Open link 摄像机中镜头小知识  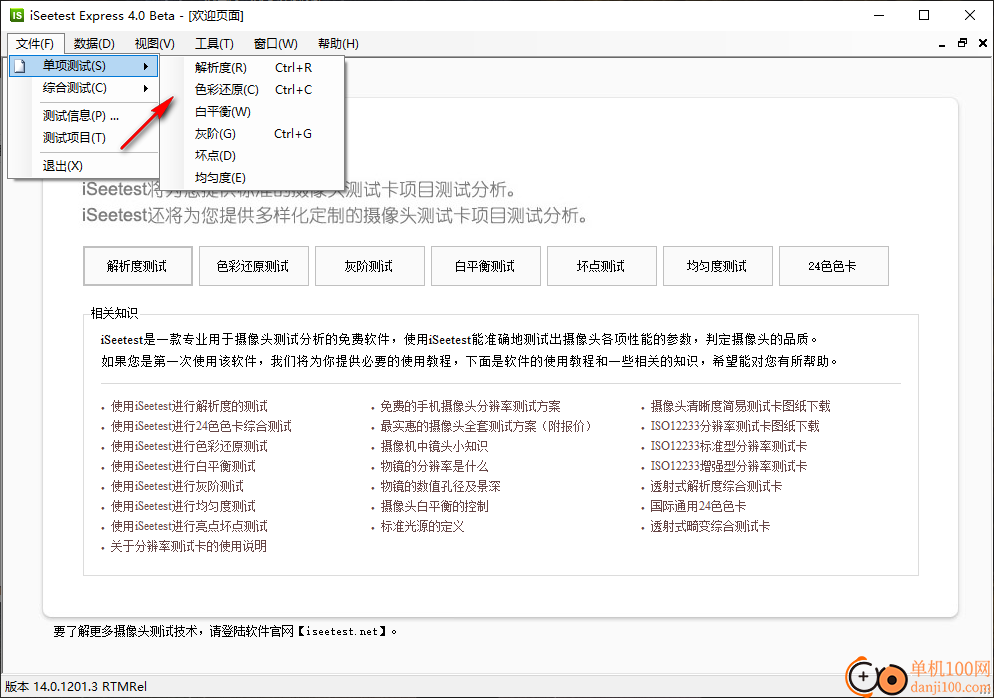(434, 446)
